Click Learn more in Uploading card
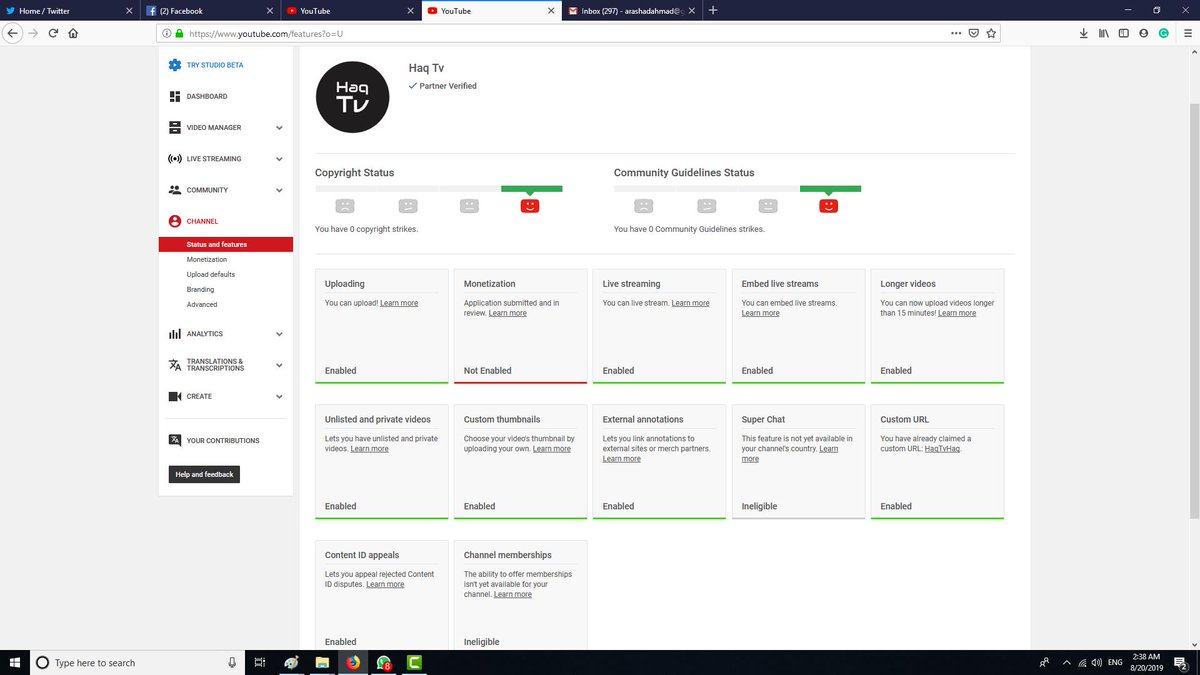Image resolution: width=1200 pixels, height=675 pixels. pos(399,303)
